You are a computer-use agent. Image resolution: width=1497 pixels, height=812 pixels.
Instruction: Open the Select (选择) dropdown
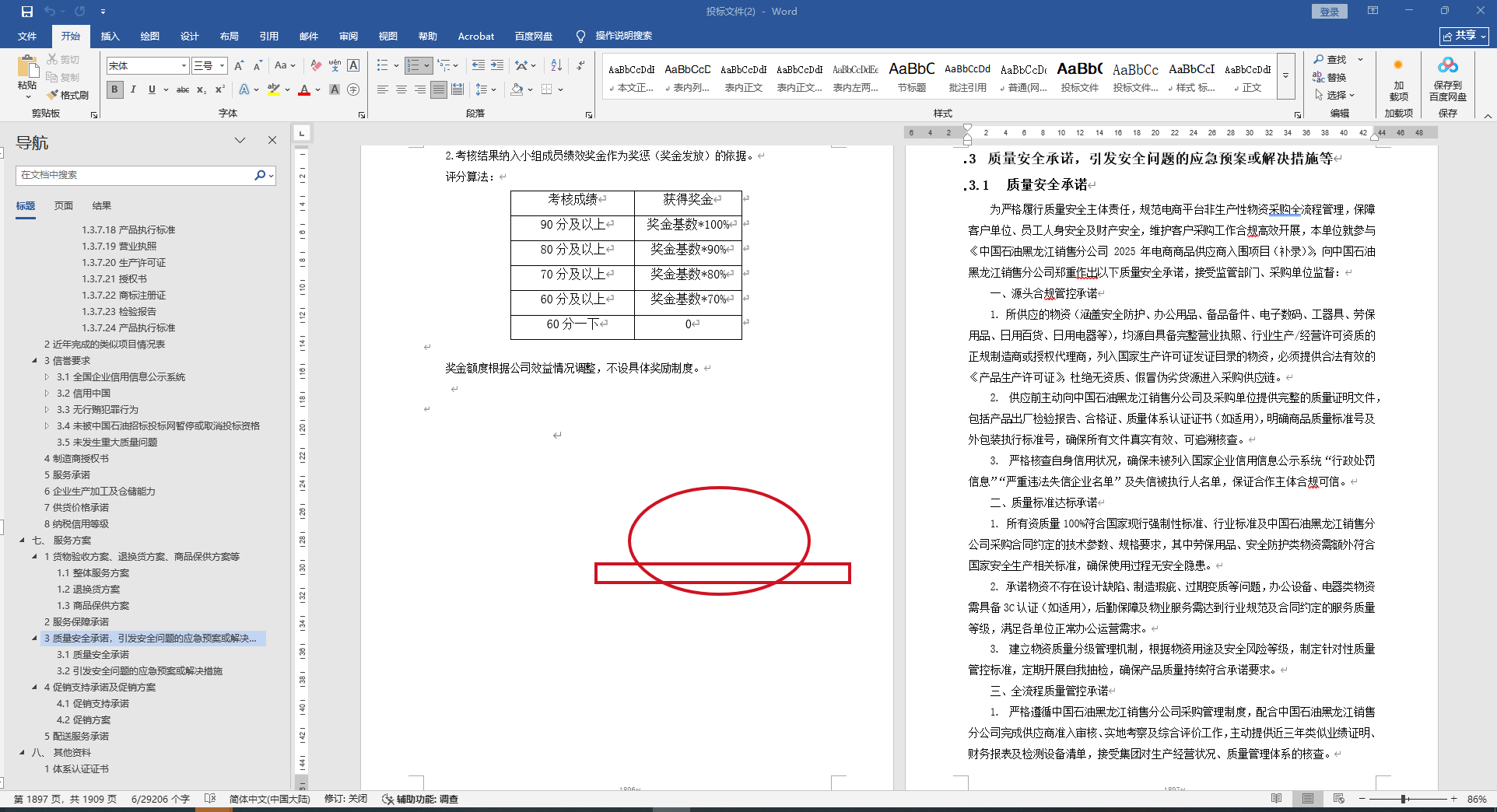coord(1334,95)
